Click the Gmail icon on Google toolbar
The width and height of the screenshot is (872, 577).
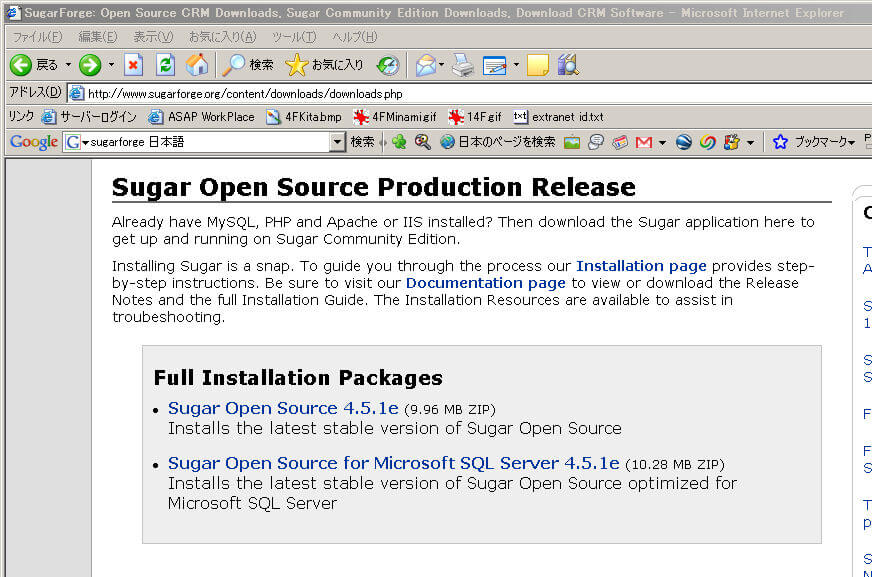pos(644,142)
